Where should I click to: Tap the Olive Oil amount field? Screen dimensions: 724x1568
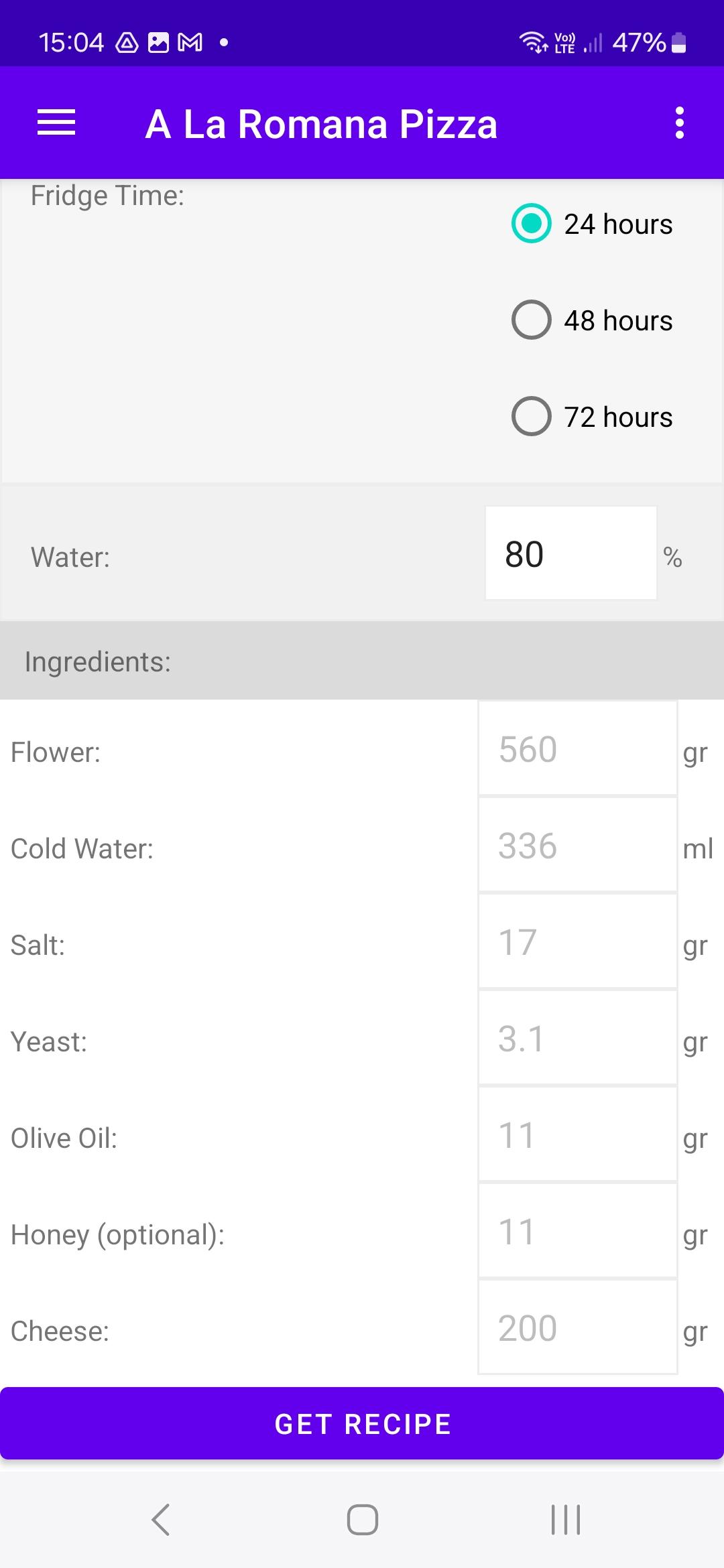coord(577,1134)
